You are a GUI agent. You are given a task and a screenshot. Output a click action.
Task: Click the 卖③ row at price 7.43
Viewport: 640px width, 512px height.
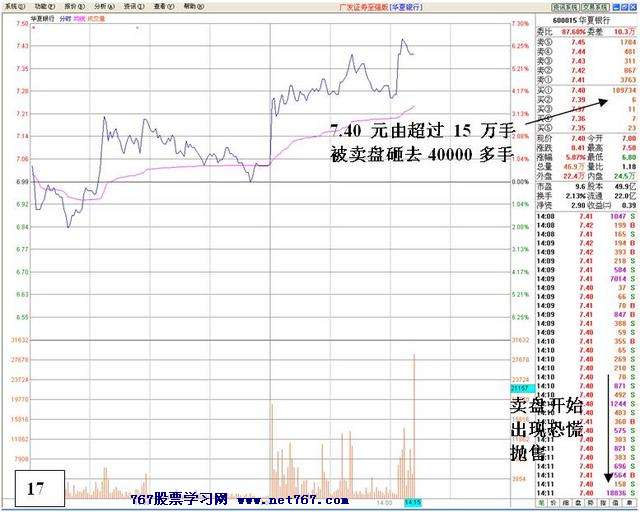586,61
